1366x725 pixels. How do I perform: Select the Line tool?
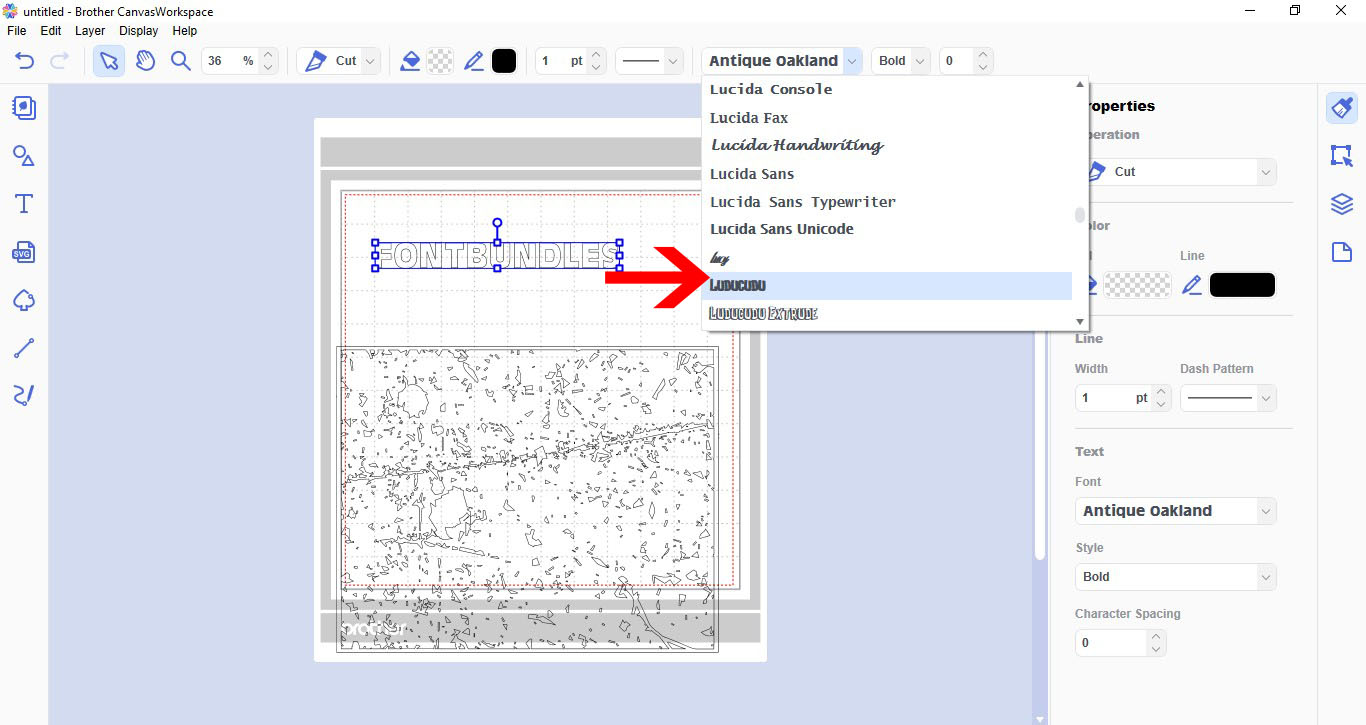pyautogui.click(x=23, y=347)
